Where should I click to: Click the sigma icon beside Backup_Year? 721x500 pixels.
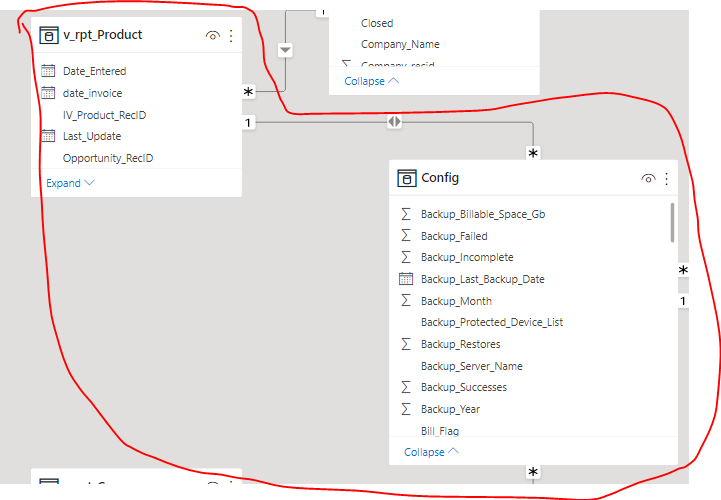pos(406,409)
